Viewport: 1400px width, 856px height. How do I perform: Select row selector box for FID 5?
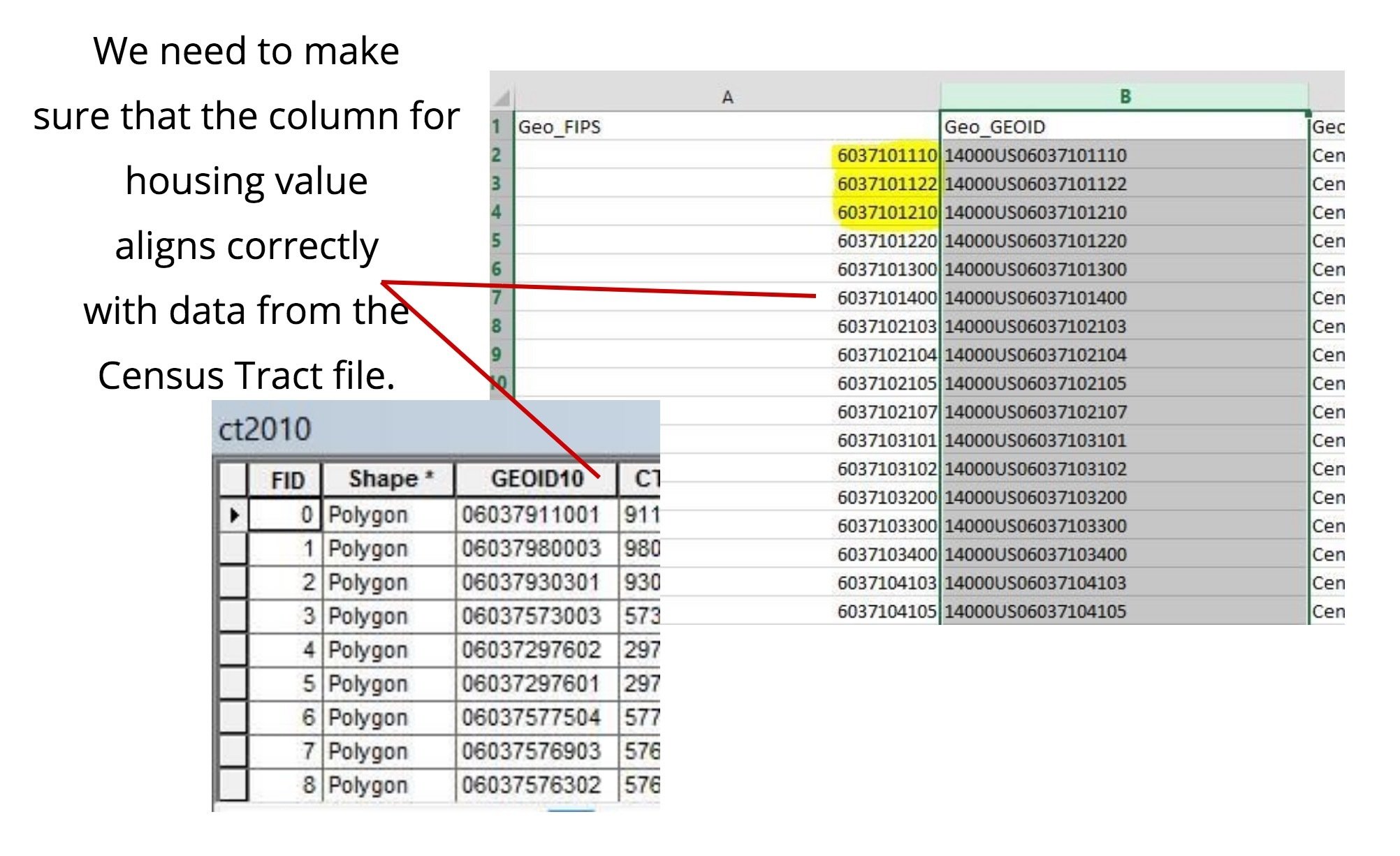233,684
